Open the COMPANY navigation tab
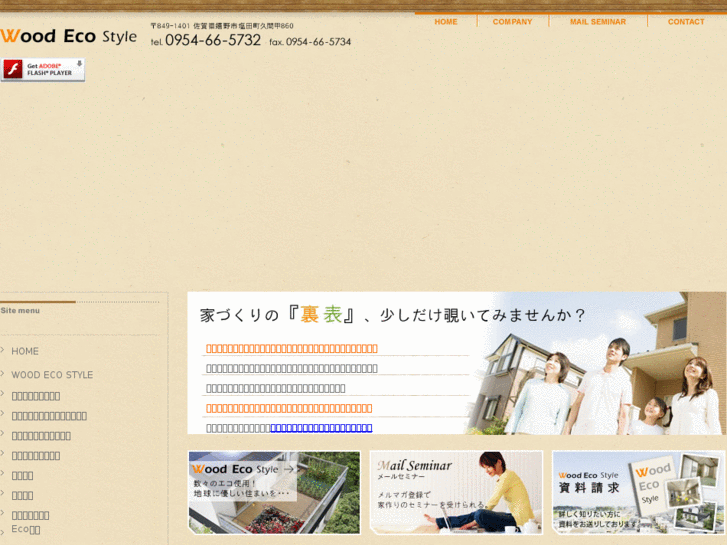The image size is (727, 545). click(x=512, y=22)
